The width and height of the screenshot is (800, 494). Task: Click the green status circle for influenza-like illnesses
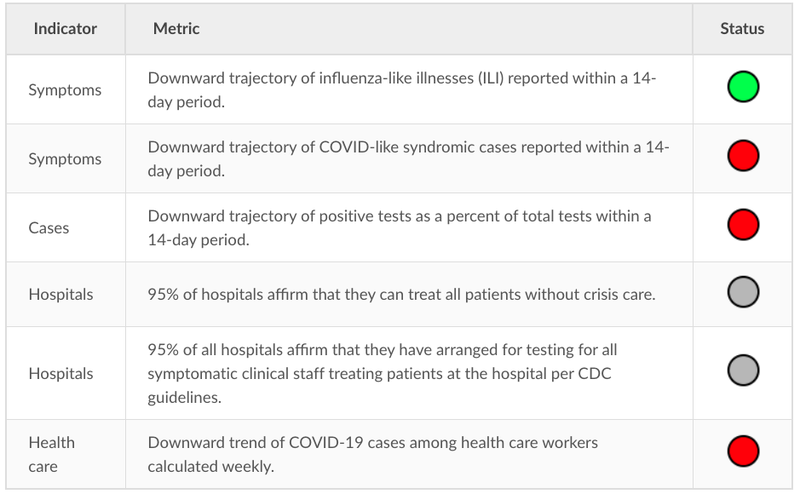pos(743,87)
